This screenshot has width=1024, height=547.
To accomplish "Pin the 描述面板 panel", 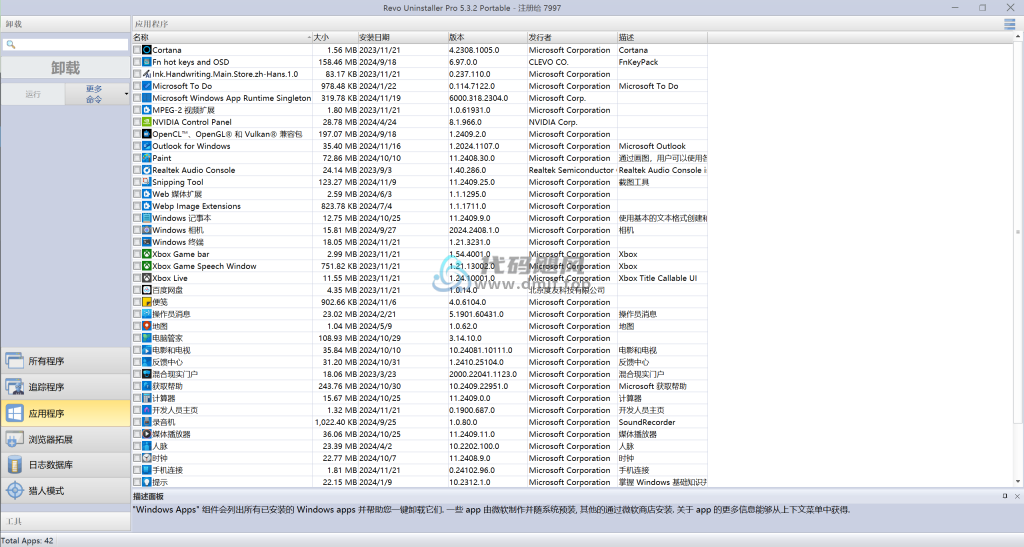I will pyautogui.click(x=1005, y=496).
